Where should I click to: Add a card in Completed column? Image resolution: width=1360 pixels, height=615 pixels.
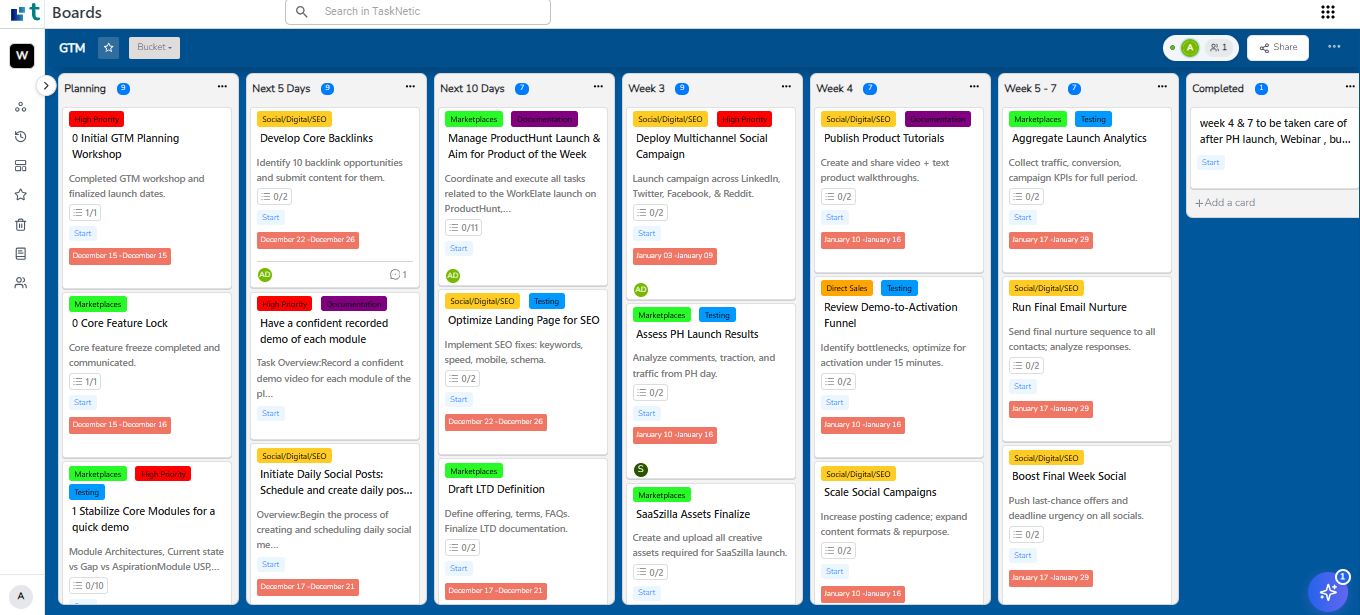coord(1225,202)
